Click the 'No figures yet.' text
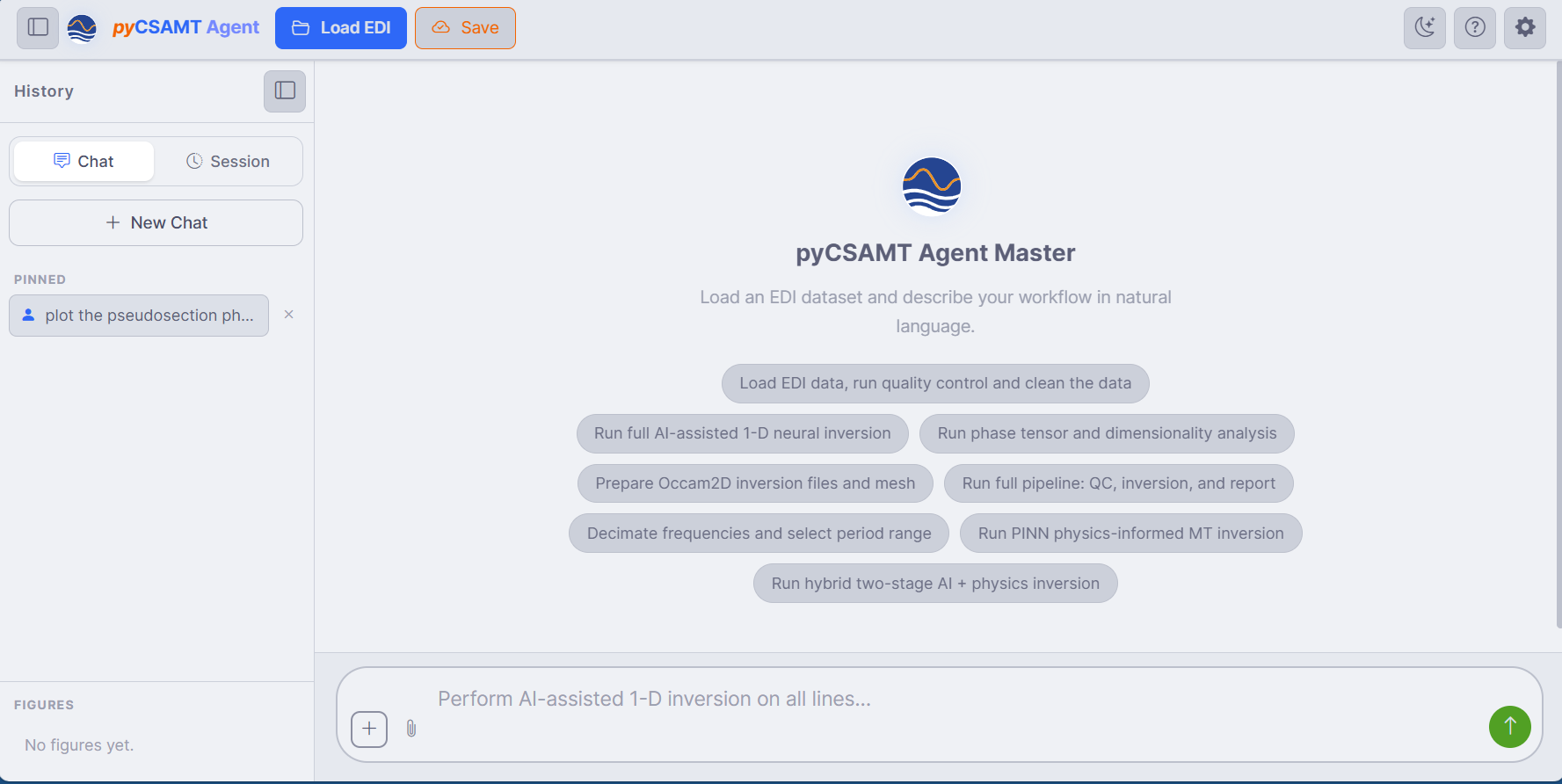Viewport: 1562px width, 784px height. [x=79, y=745]
